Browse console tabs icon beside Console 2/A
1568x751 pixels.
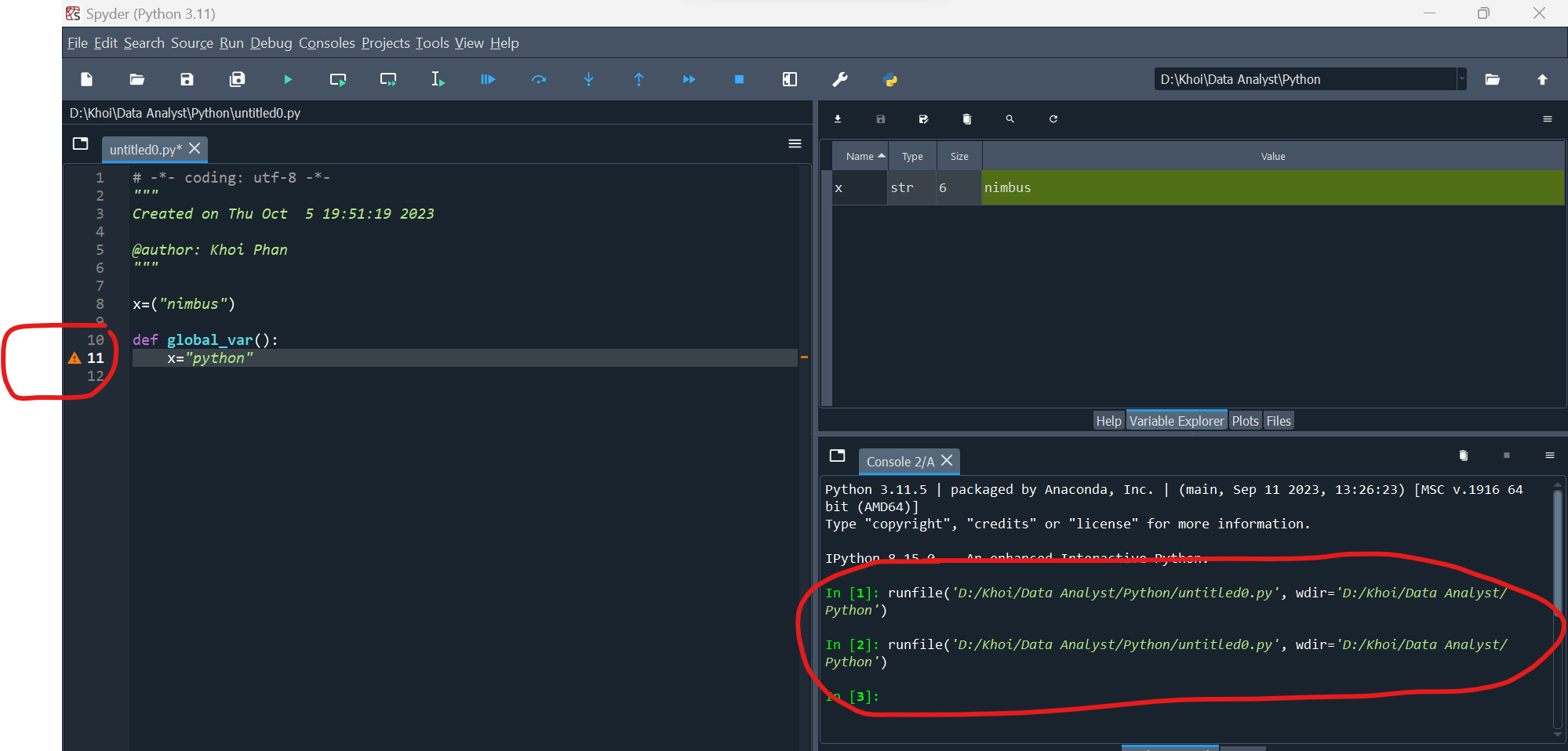point(837,455)
